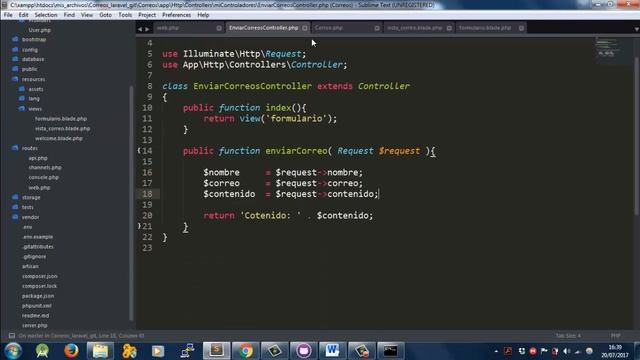Viewport: 640px width, 360px height.
Task: Click the database folder icon
Action: [15, 59]
